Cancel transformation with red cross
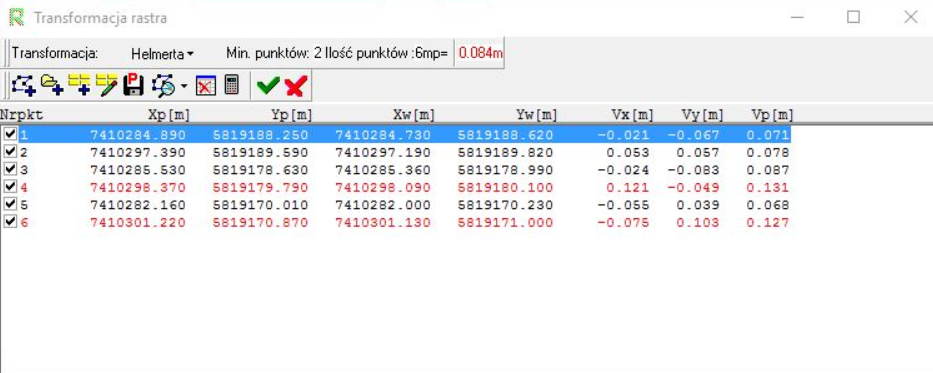The height and width of the screenshot is (373, 933). [296, 86]
